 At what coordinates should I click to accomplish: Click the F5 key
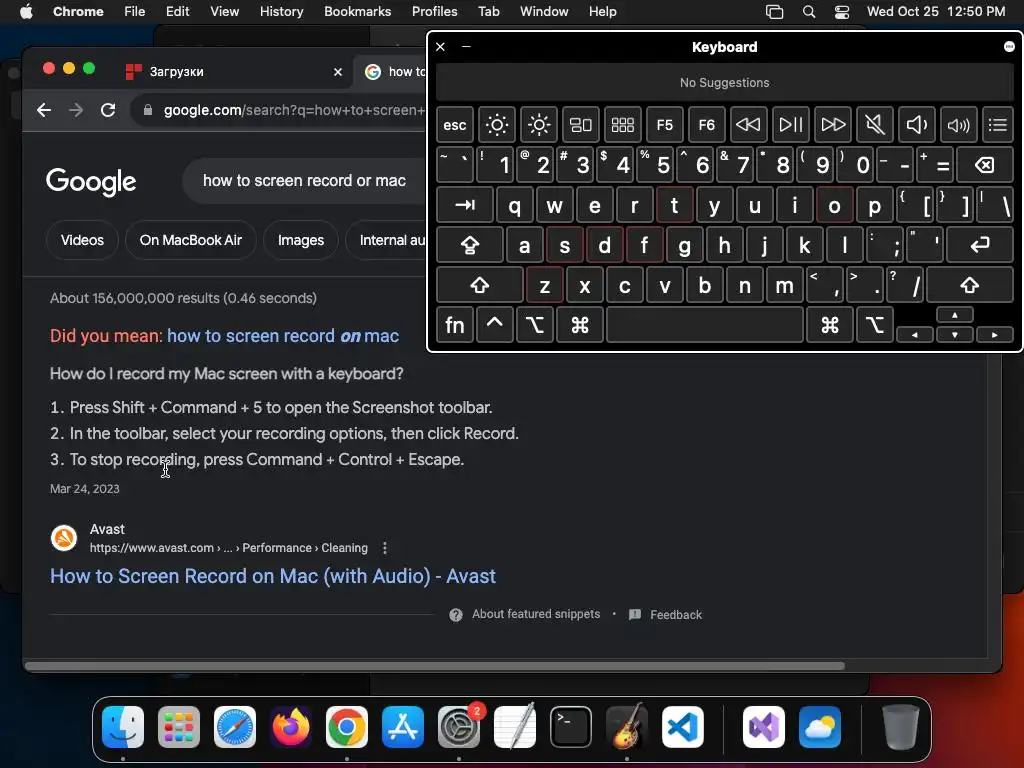[665, 125]
